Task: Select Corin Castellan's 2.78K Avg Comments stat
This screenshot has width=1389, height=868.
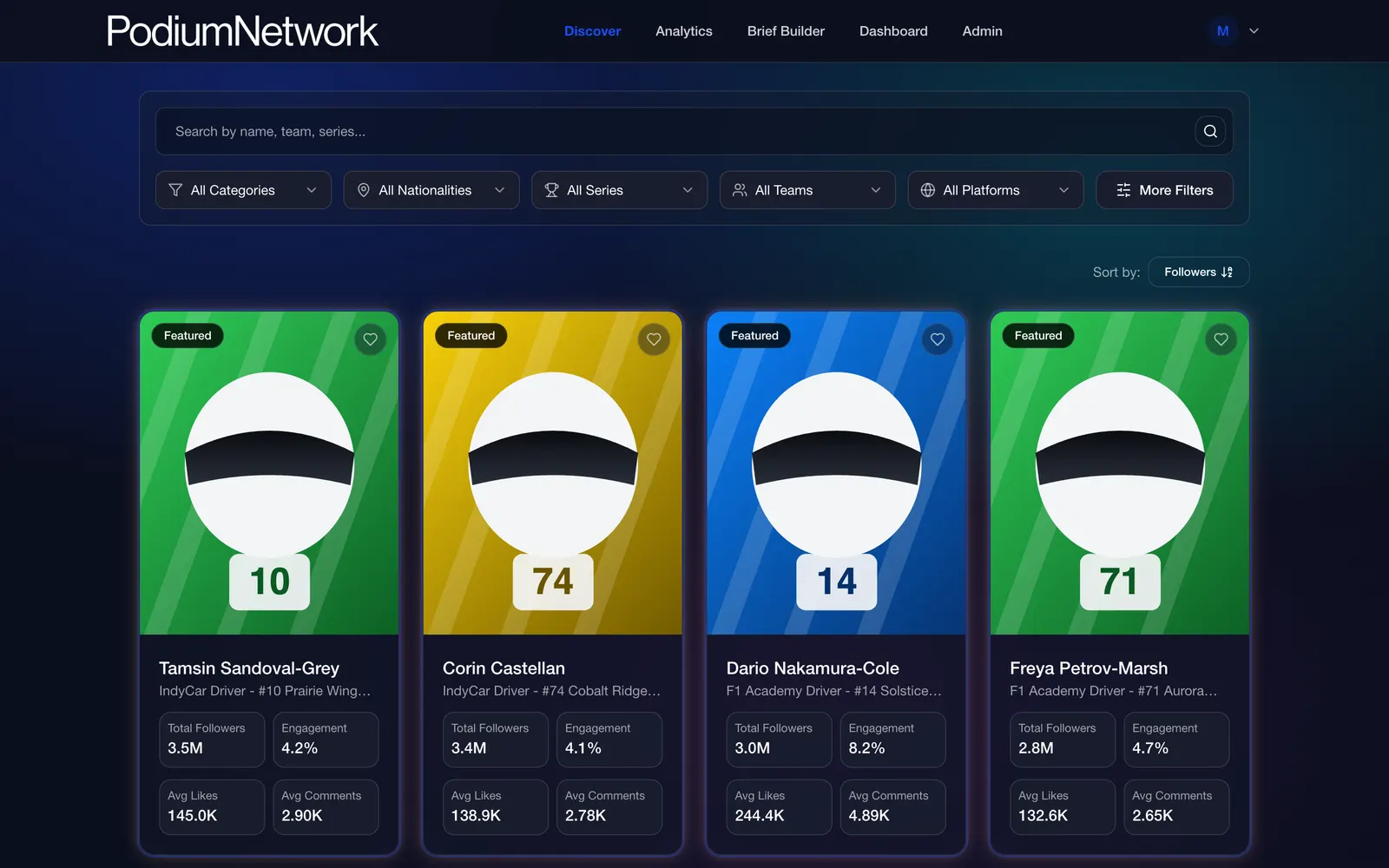Action: click(609, 807)
